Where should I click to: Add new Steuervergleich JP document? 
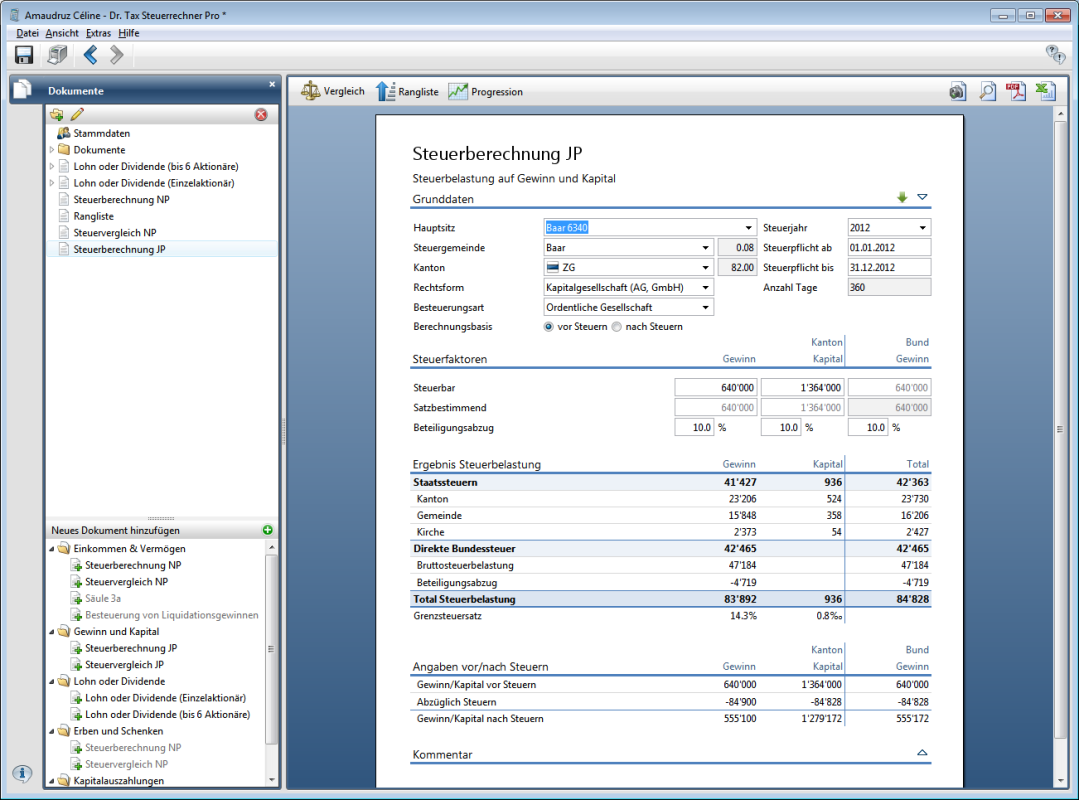coord(125,664)
